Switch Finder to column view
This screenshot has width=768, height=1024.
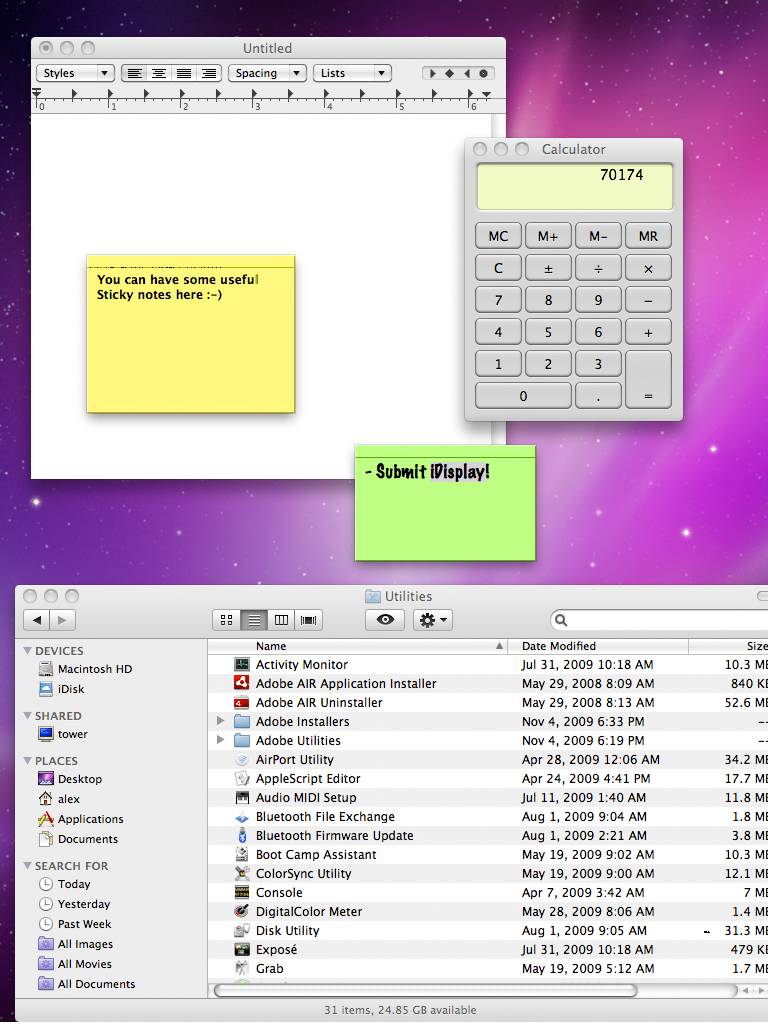pyautogui.click(x=281, y=620)
